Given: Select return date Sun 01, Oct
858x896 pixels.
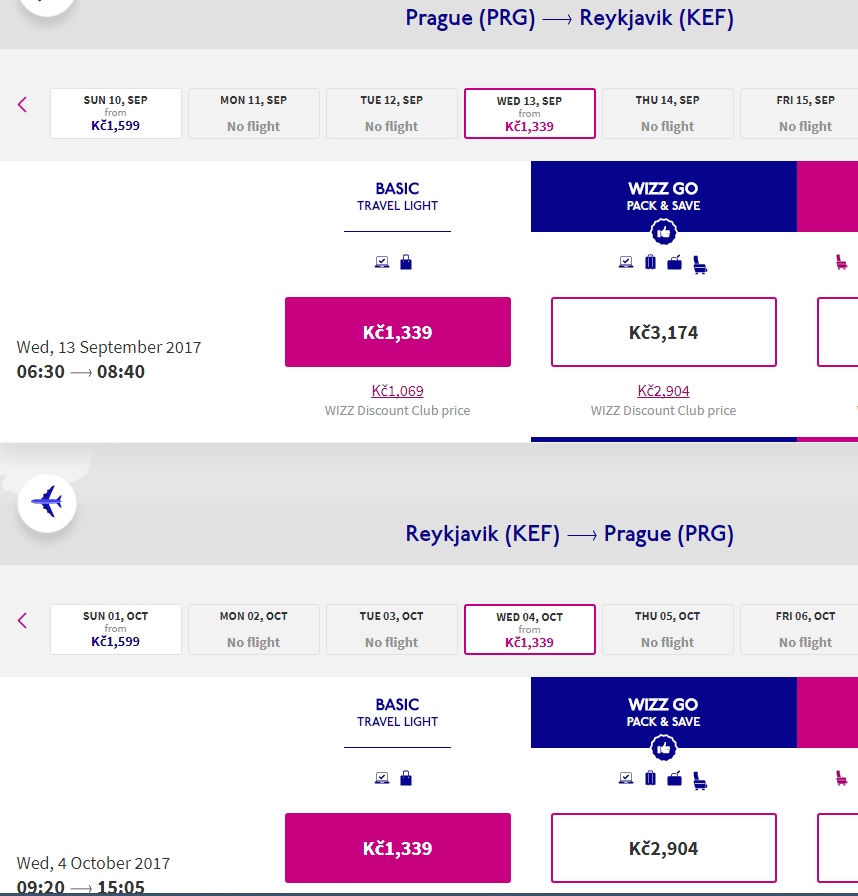Looking at the screenshot, I should coord(116,629).
